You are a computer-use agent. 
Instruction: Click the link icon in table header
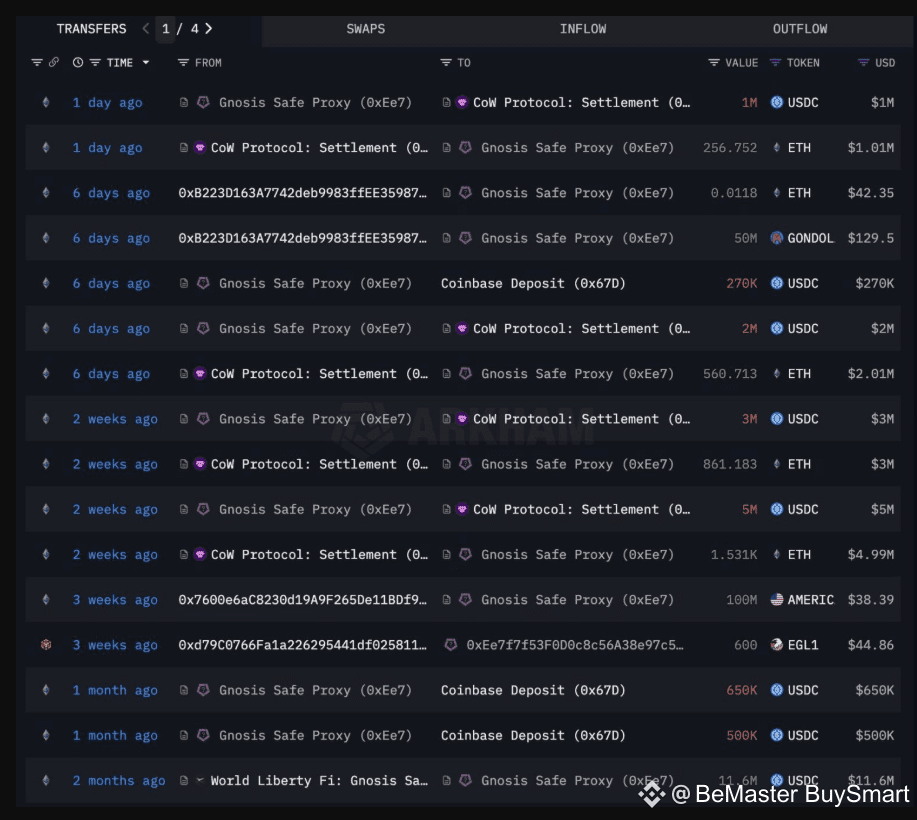54,63
